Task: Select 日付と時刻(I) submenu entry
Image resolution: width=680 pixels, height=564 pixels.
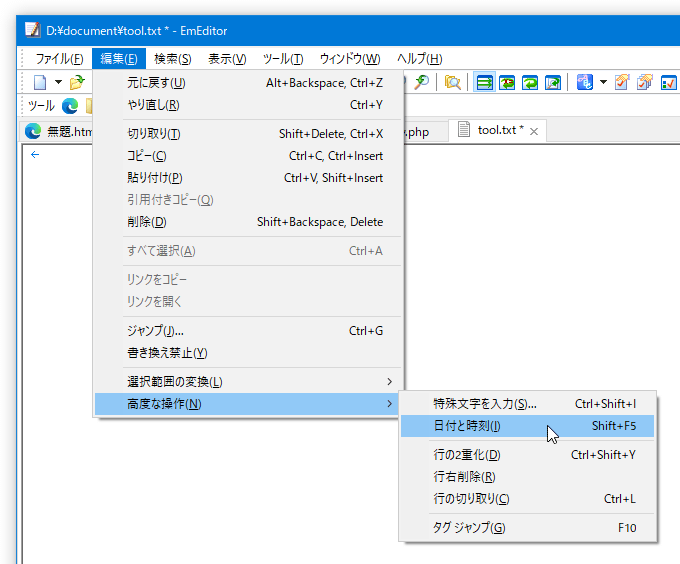Action: click(527, 426)
